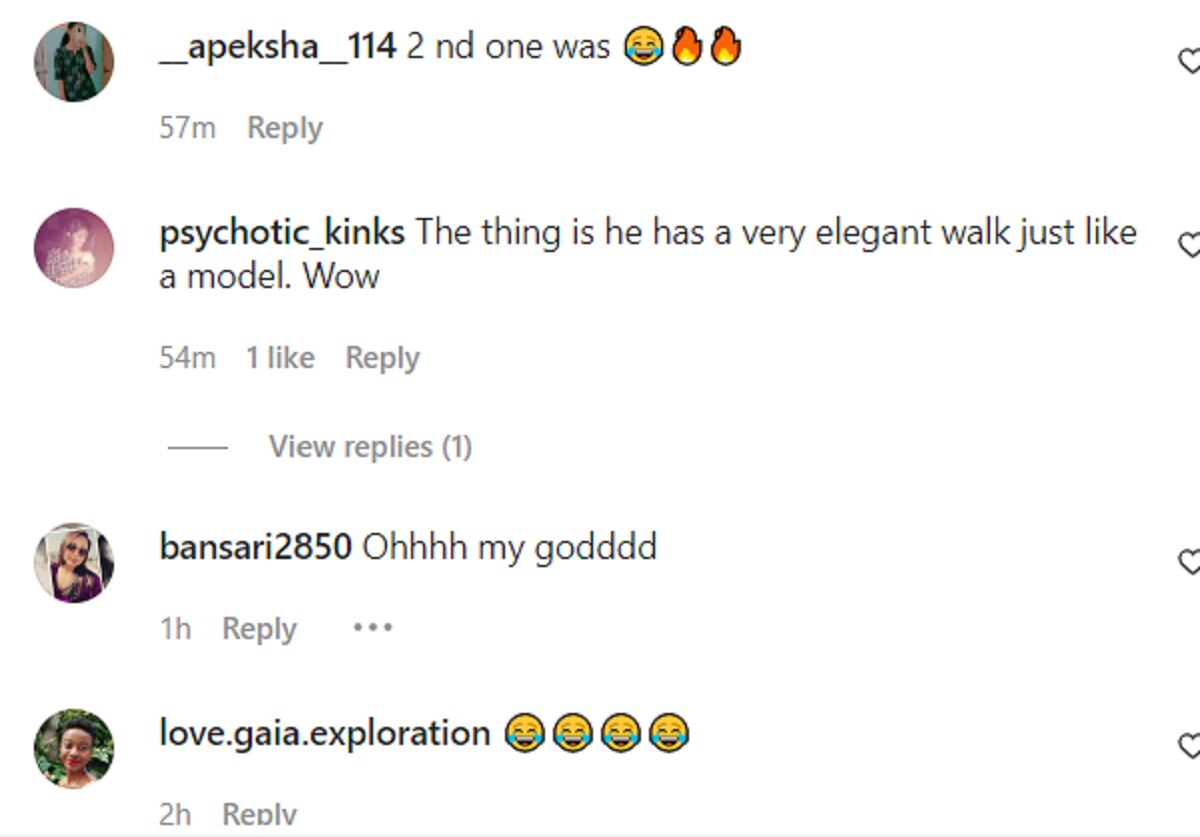Open __apeksha__114 username link
This screenshot has height=837, width=1200.
pyautogui.click(x=278, y=47)
